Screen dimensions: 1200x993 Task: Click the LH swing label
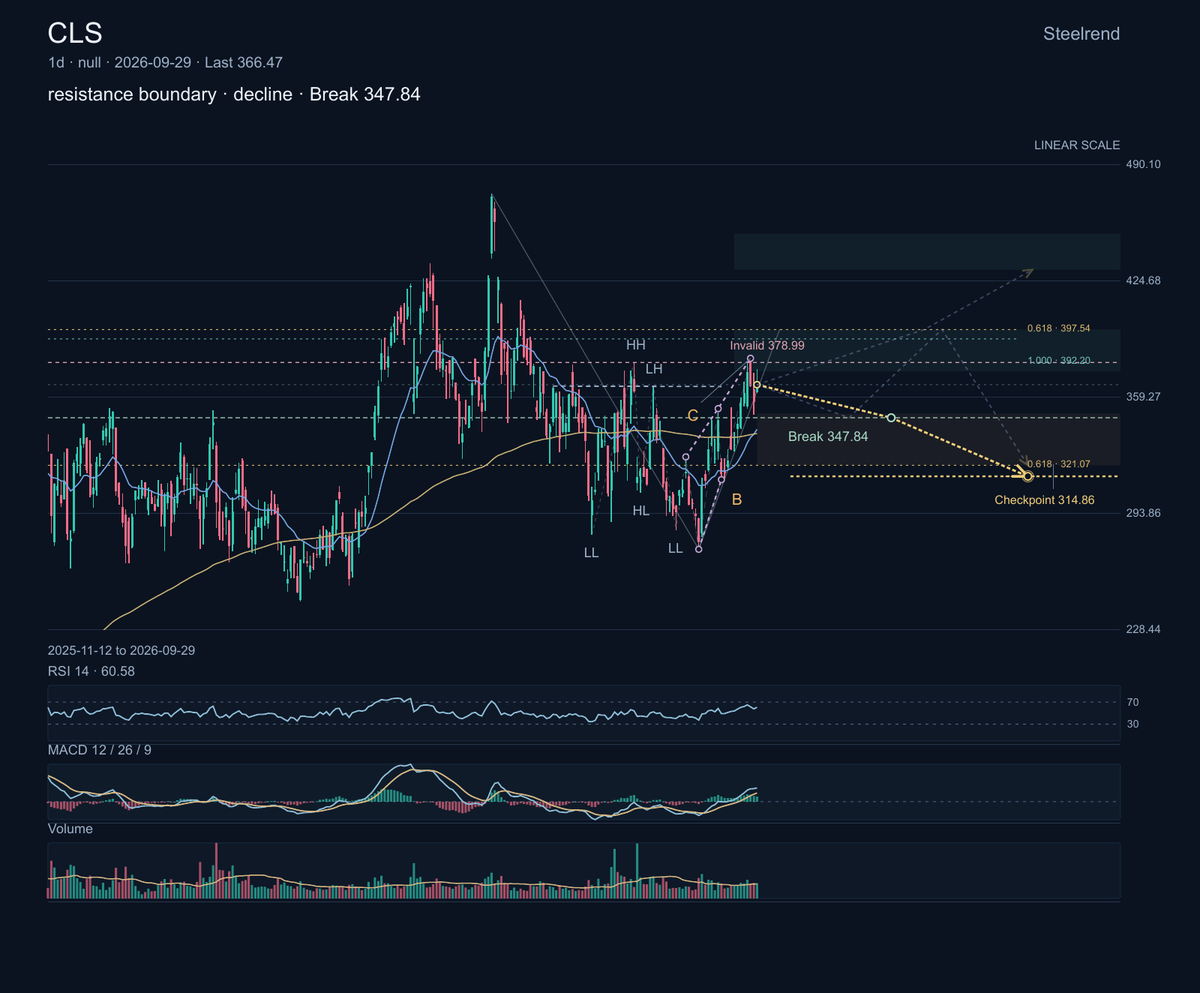[654, 369]
